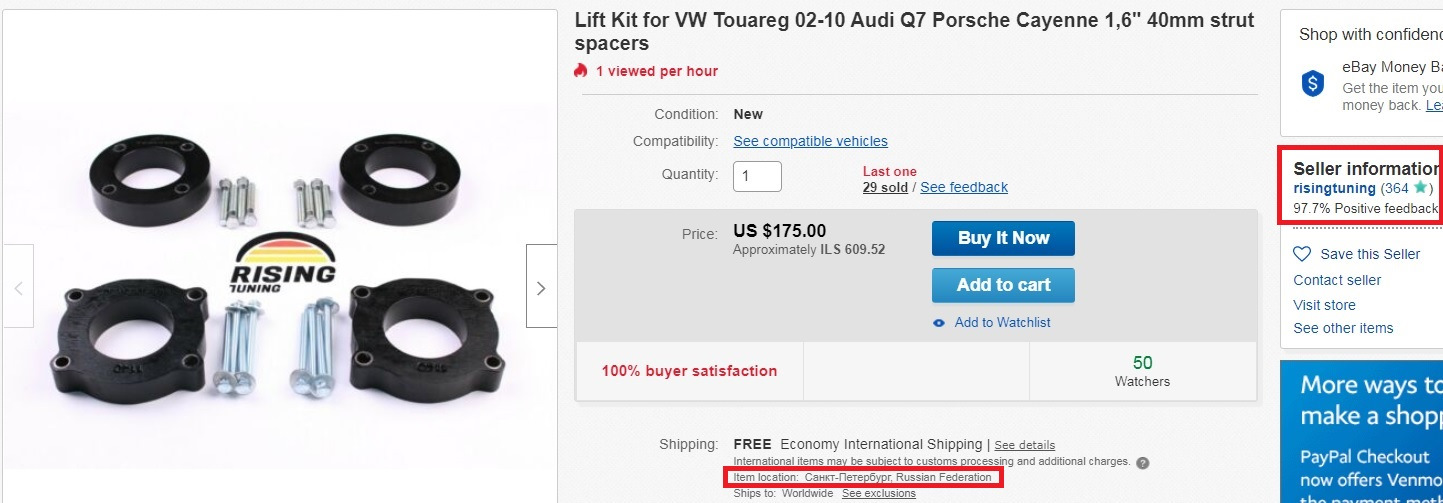Open See other items link

(1343, 328)
